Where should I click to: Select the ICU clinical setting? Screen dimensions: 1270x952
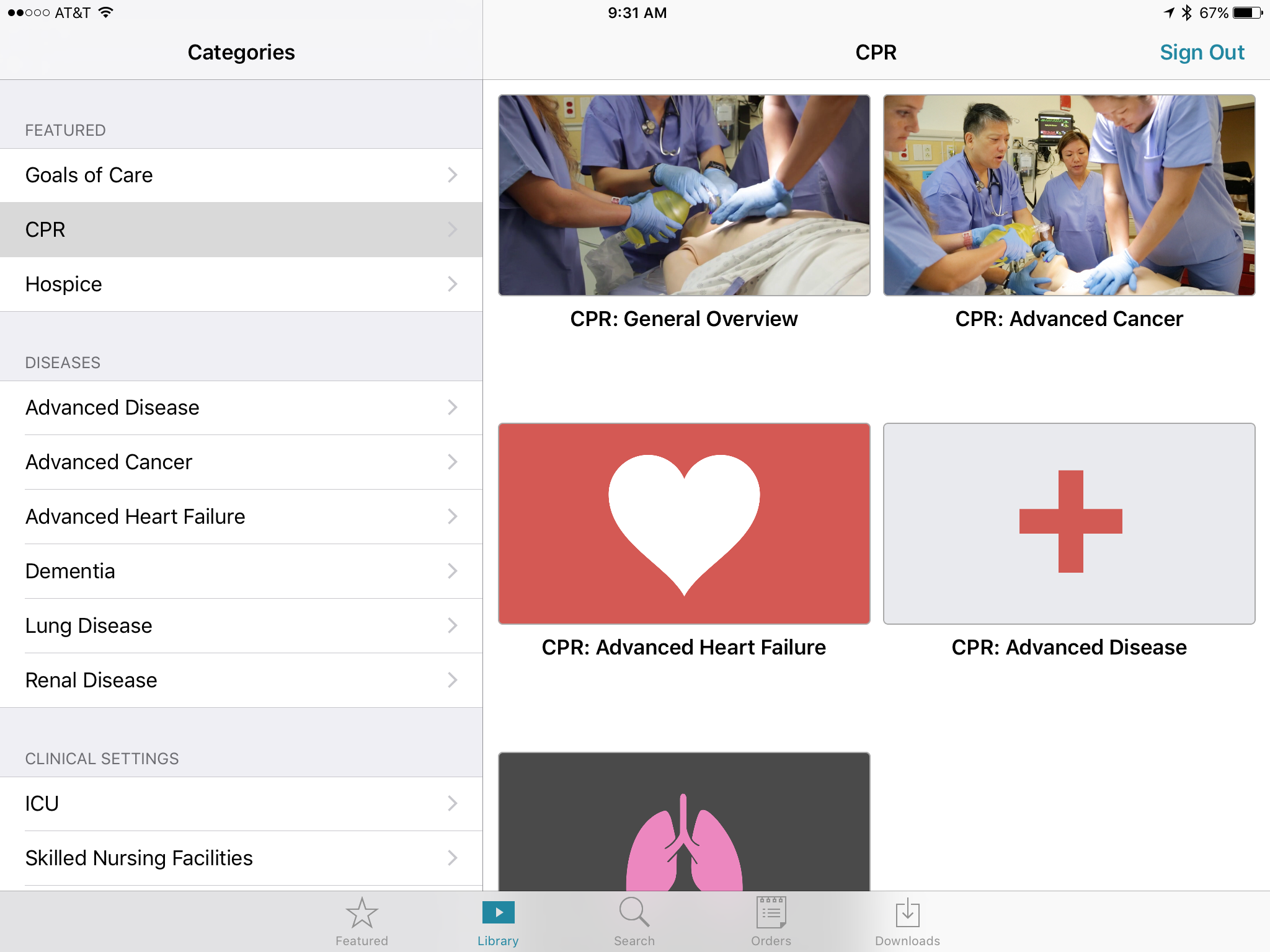tap(241, 804)
